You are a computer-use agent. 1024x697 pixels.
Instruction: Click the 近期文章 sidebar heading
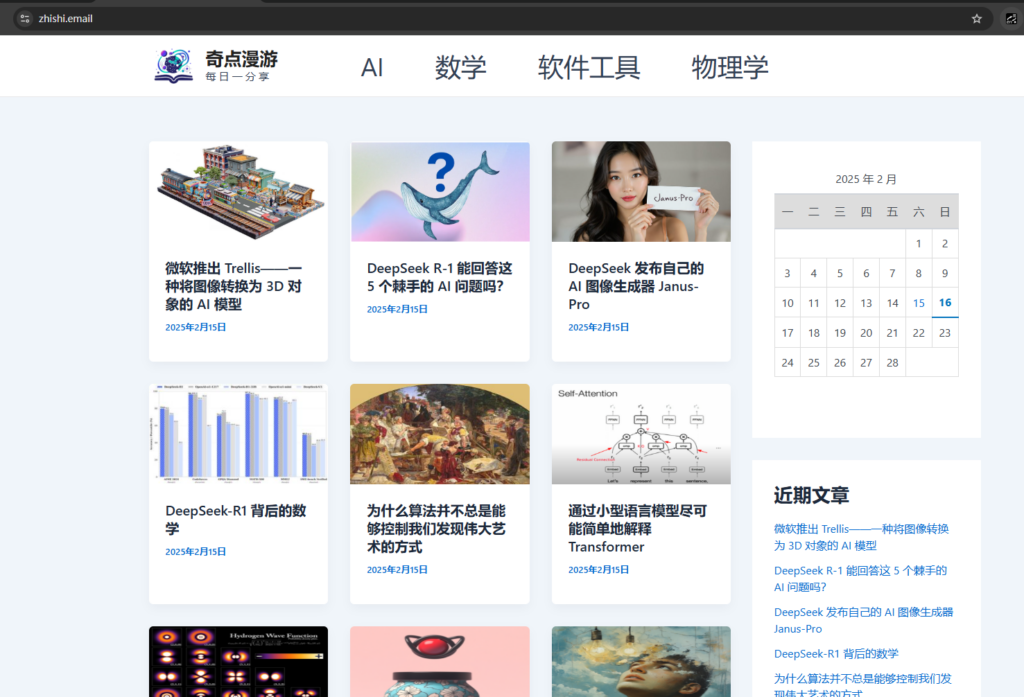811,495
